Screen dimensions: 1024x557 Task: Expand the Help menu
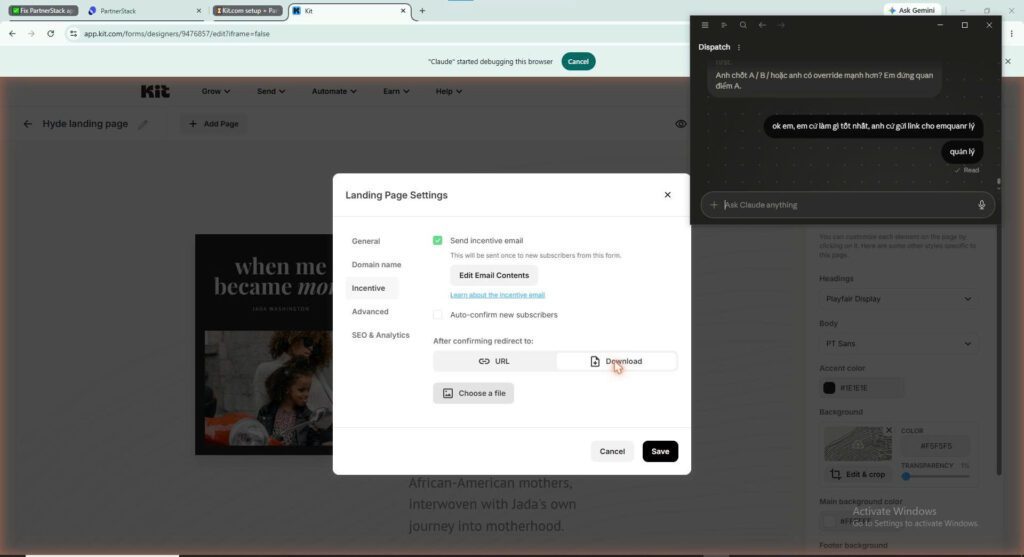coord(449,91)
